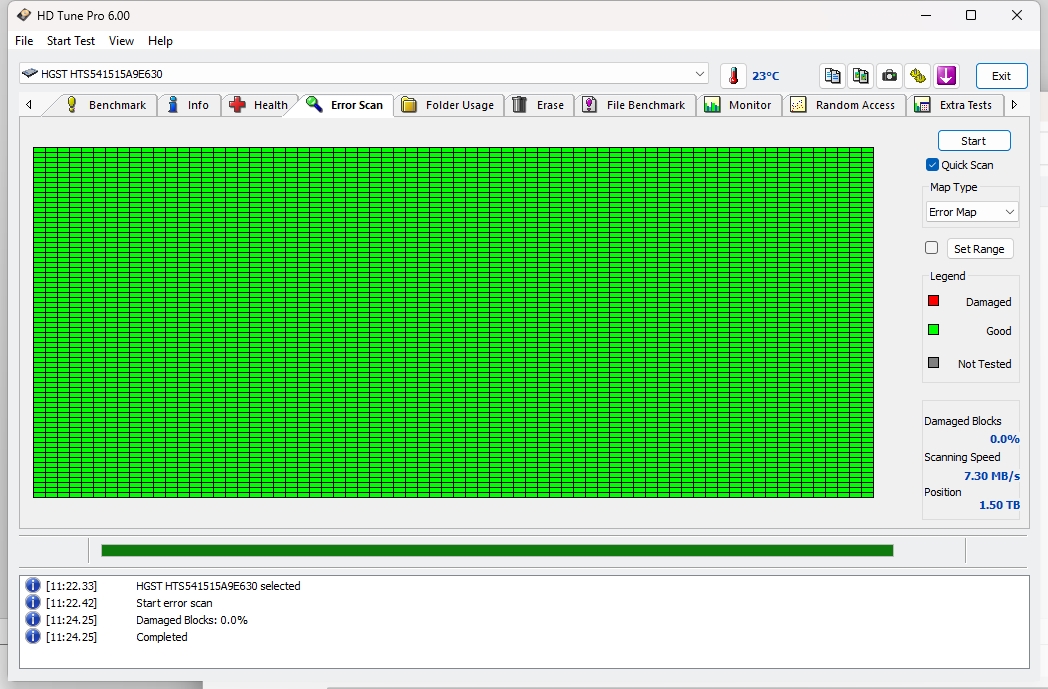Open the Start Test menu
This screenshot has height=689, width=1048.
(71, 41)
